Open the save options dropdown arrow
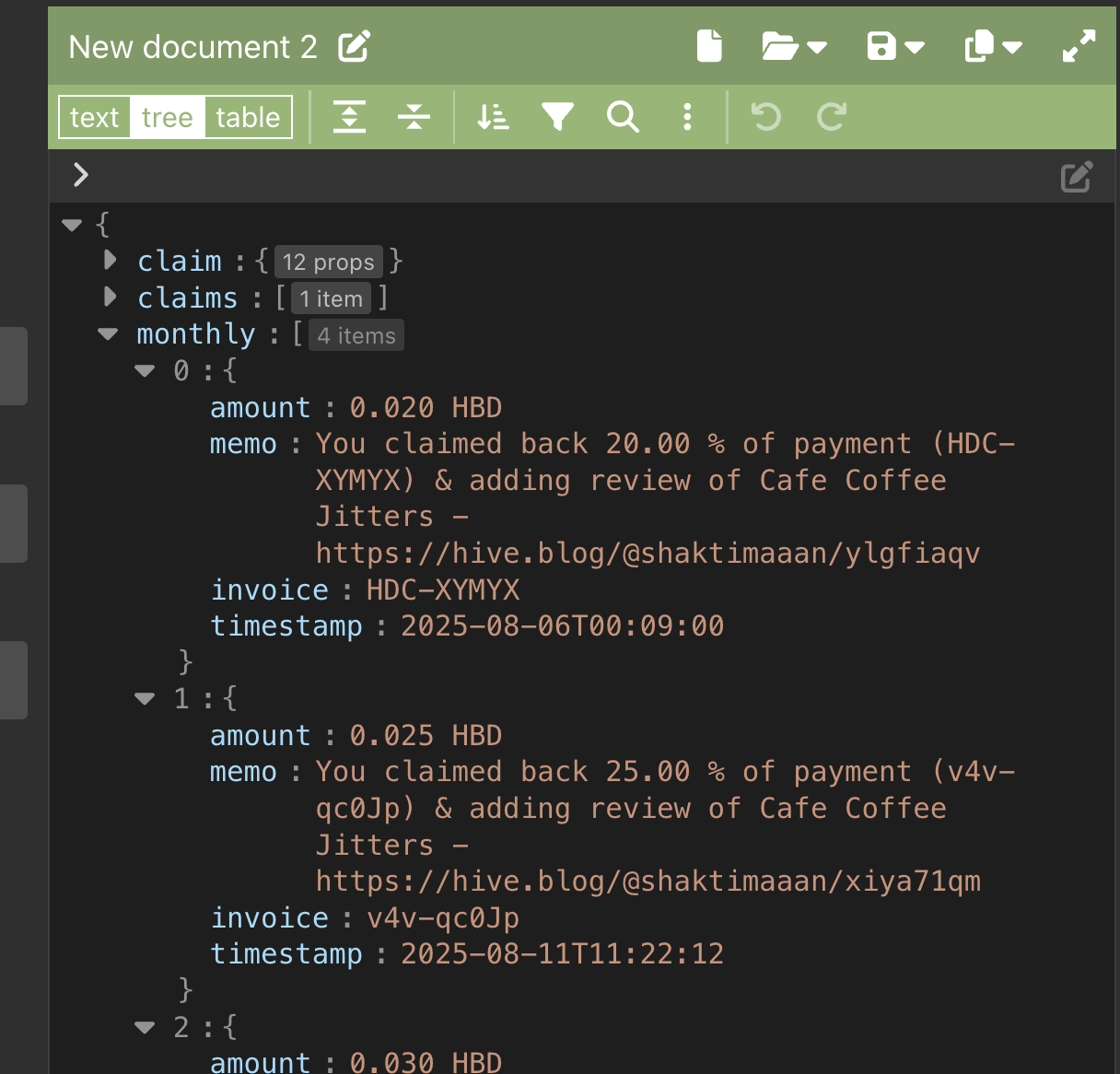 (915, 47)
